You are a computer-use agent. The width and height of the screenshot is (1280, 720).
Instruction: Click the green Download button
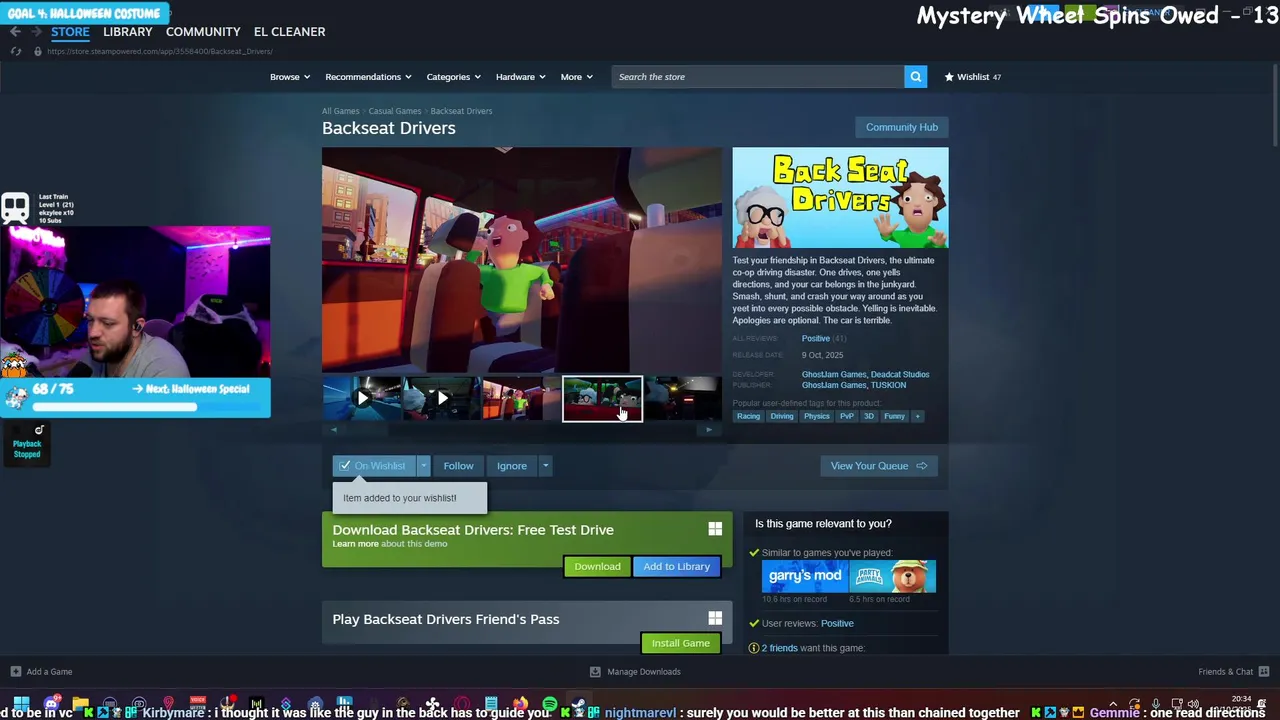597,567
